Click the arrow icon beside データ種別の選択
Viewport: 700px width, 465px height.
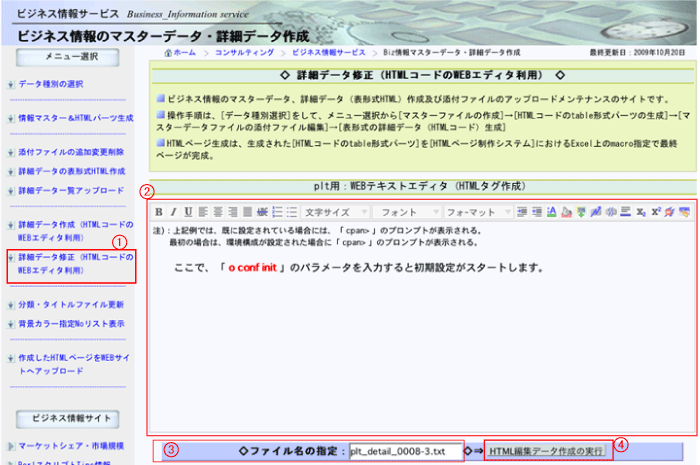click(x=11, y=84)
